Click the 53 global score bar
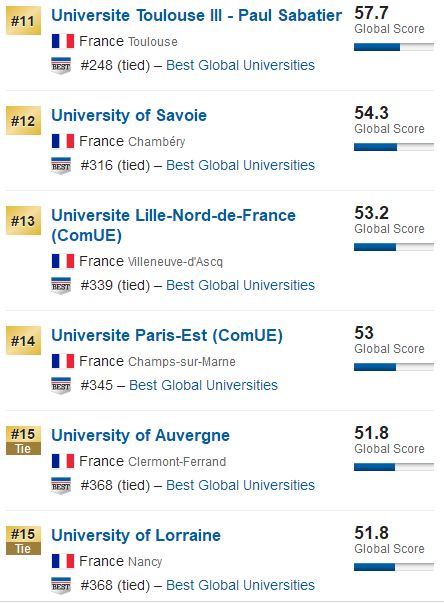This screenshot has height=603, width=444. (x=394, y=367)
